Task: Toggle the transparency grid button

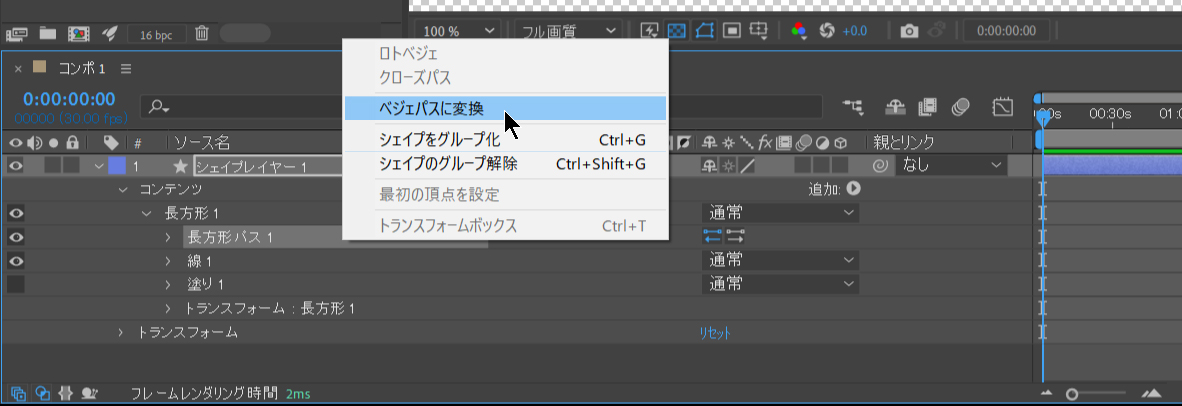Action: click(677, 31)
